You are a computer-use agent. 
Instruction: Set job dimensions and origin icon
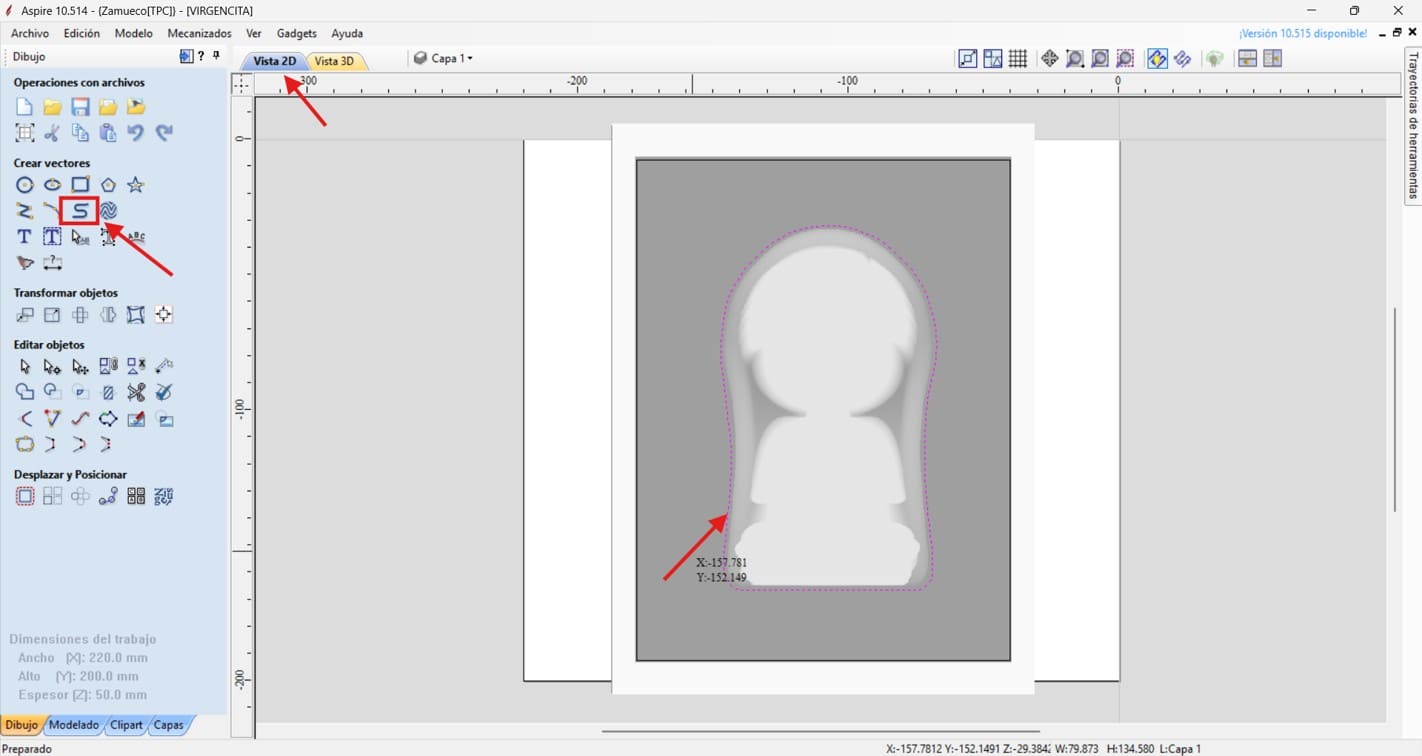24,132
